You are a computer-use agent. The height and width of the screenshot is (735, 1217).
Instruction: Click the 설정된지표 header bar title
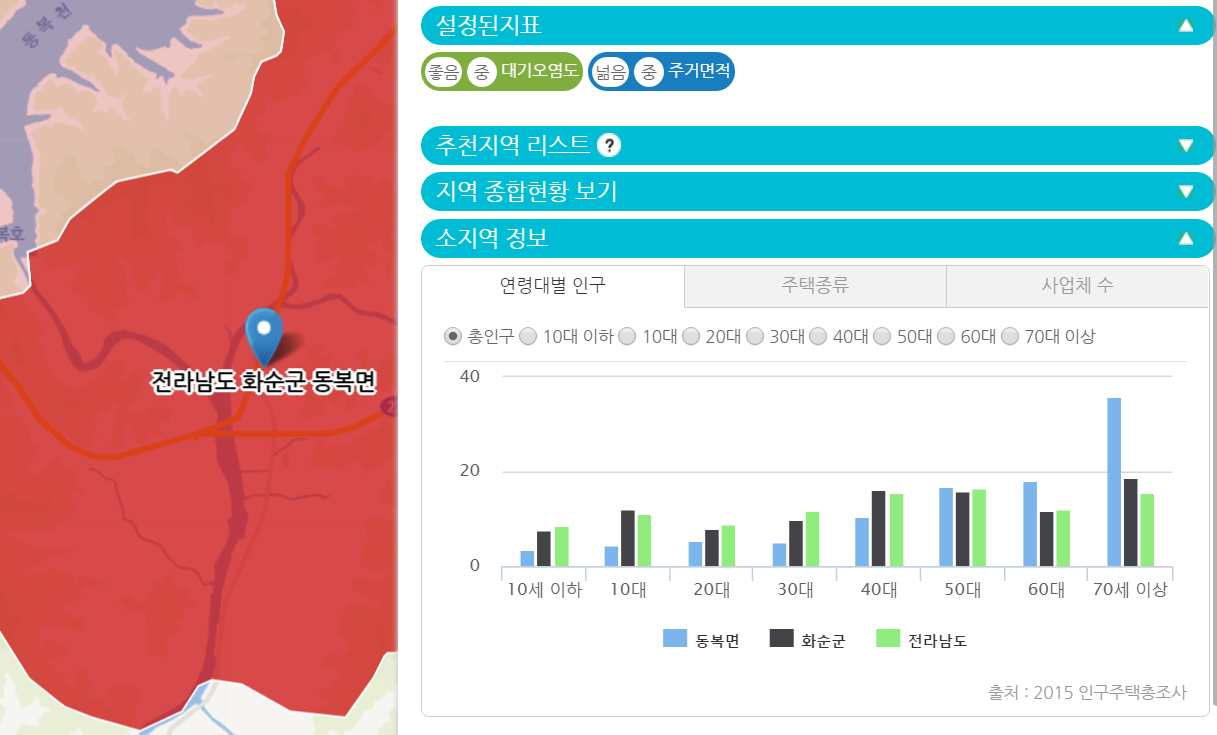489,26
